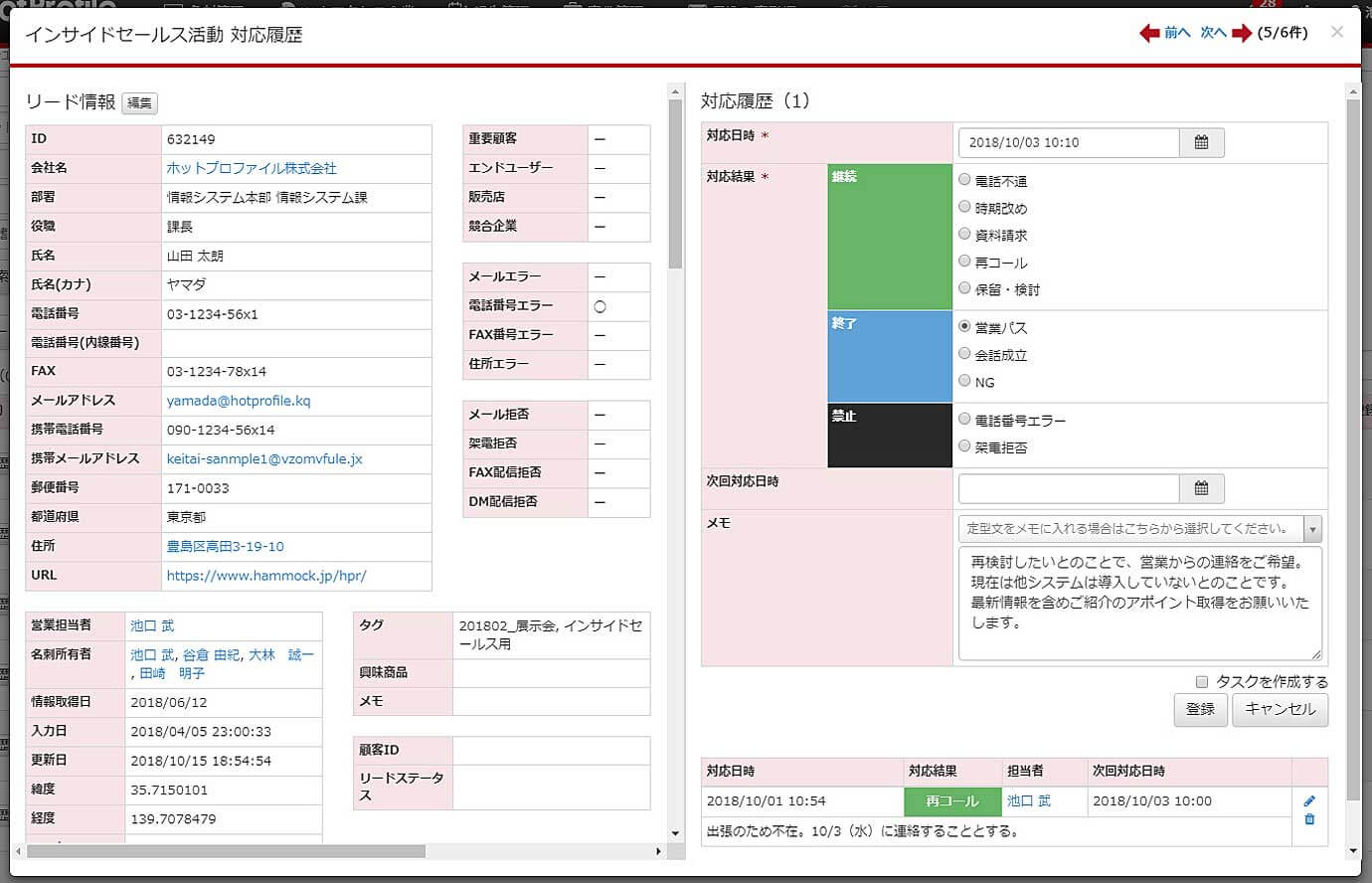Click the red previous arrow icon
Screen dimensions: 1372x883
pos(1149,33)
